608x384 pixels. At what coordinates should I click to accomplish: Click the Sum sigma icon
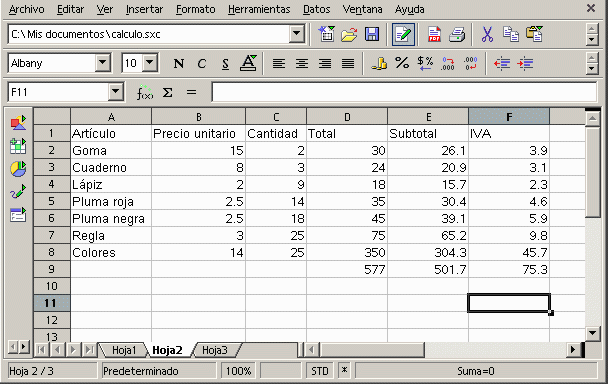click(x=167, y=92)
